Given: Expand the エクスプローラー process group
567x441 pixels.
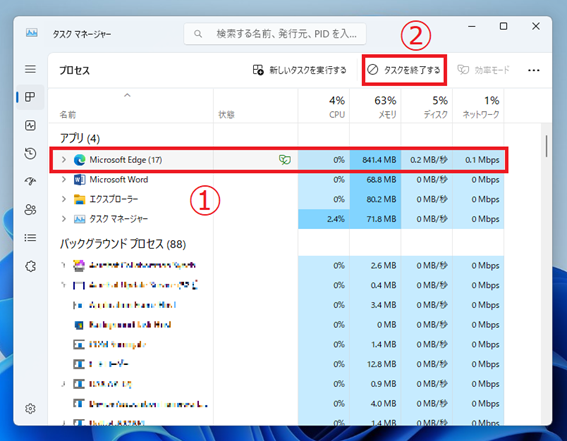Looking at the screenshot, I should [64, 199].
